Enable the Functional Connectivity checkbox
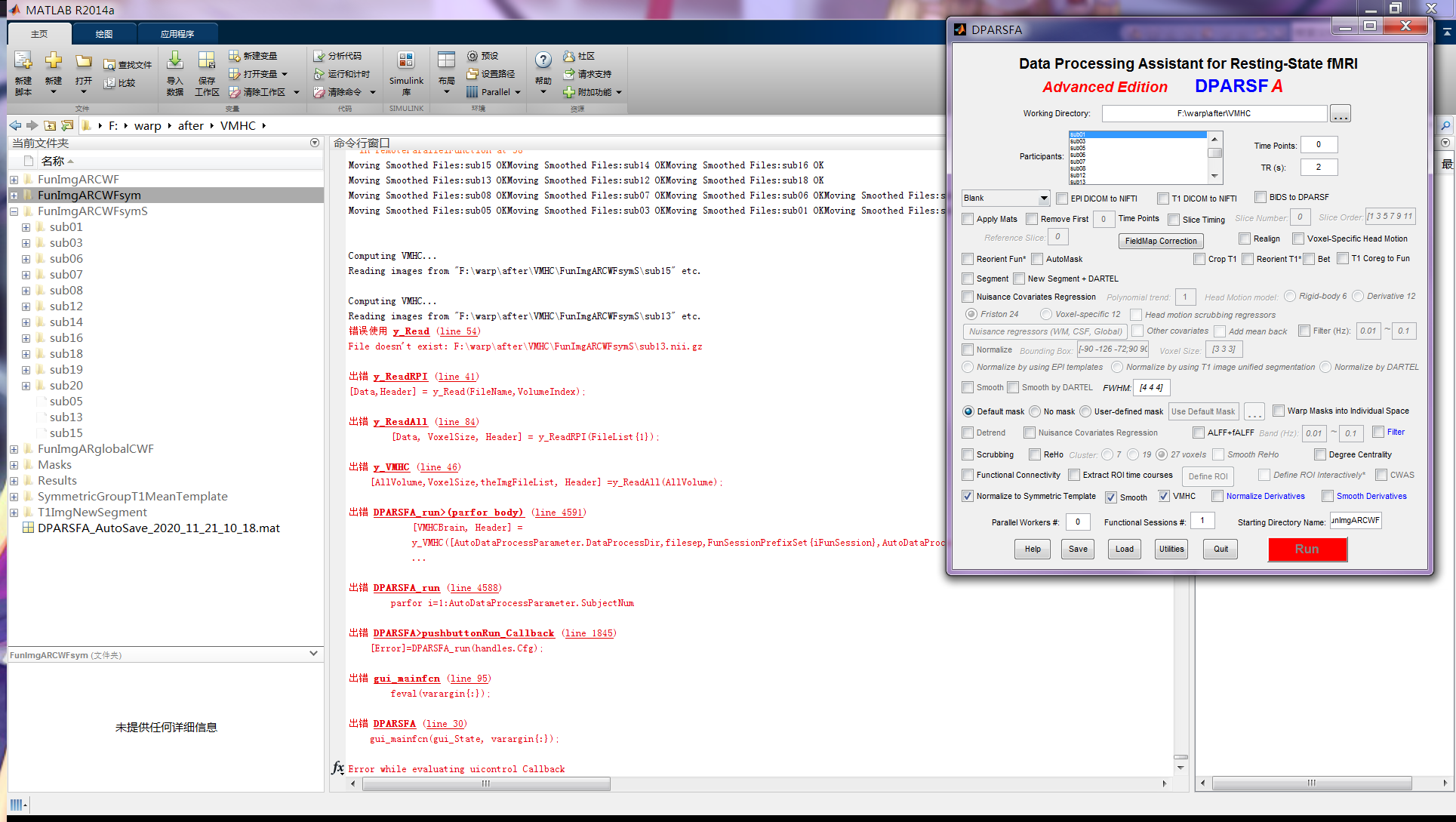Screen dimensions: 1456x822 (x=968, y=475)
